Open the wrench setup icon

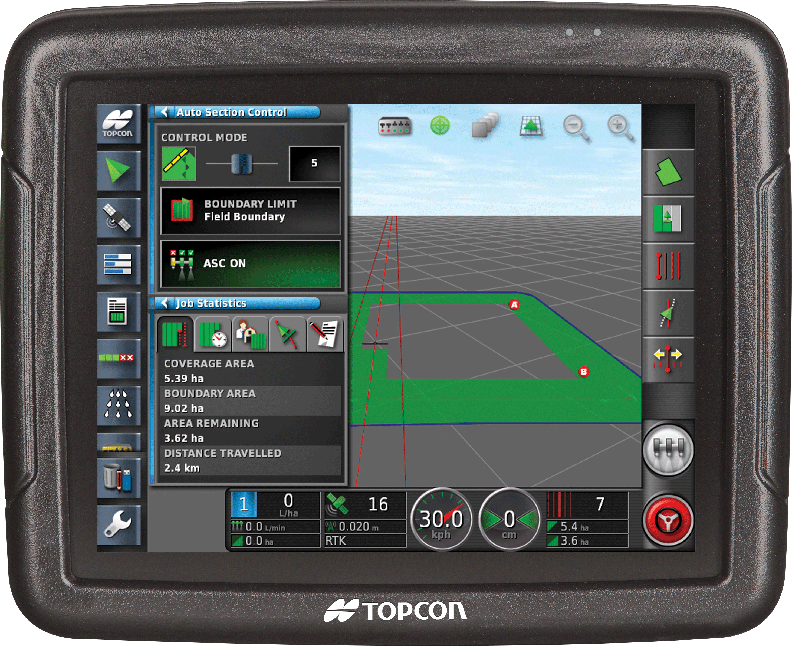(118, 524)
